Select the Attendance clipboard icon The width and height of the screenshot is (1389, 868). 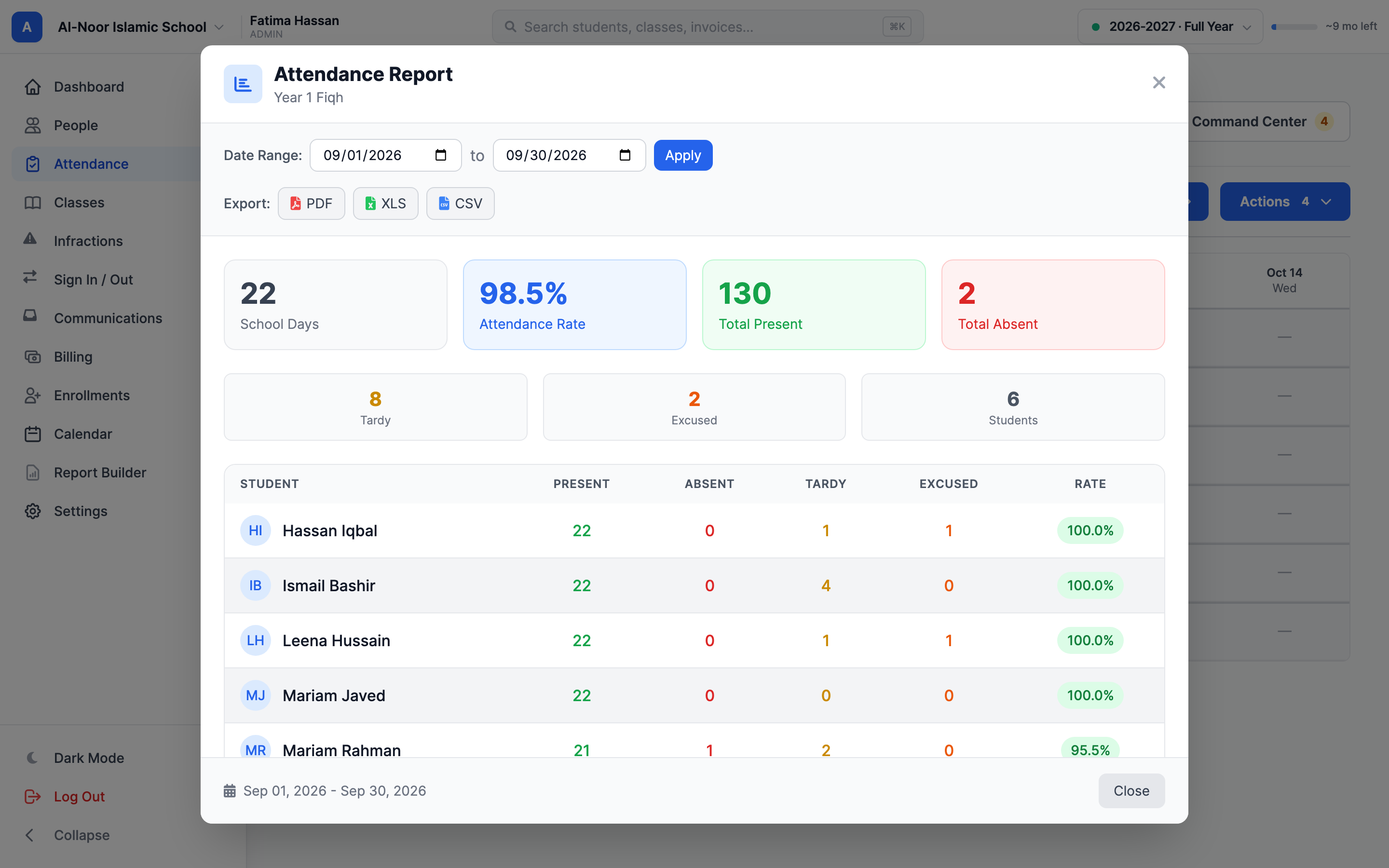pyautogui.click(x=33, y=163)
